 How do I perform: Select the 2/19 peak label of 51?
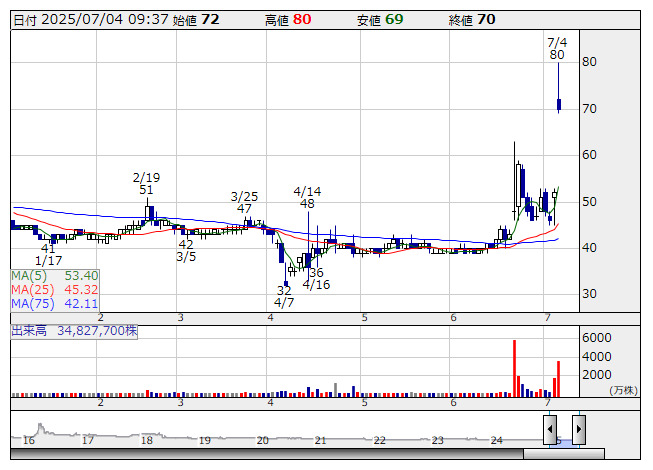pos(146,184)
